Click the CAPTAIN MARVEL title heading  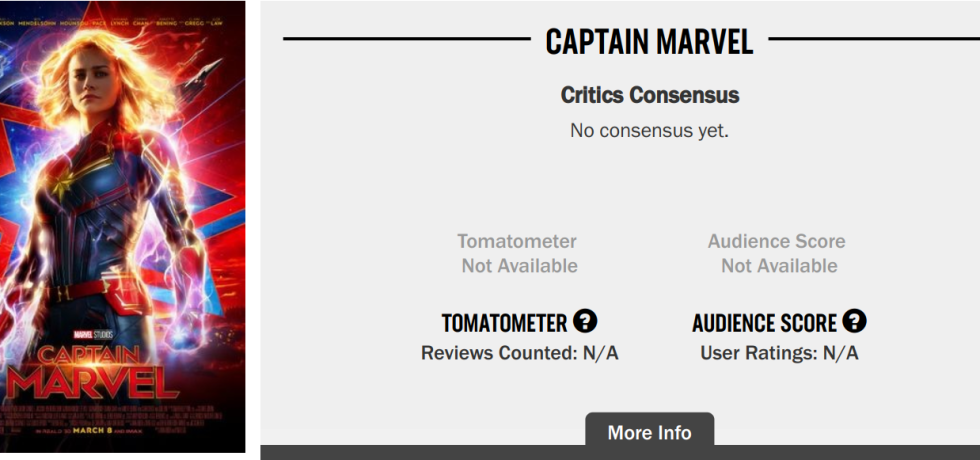tap(649, 41)
